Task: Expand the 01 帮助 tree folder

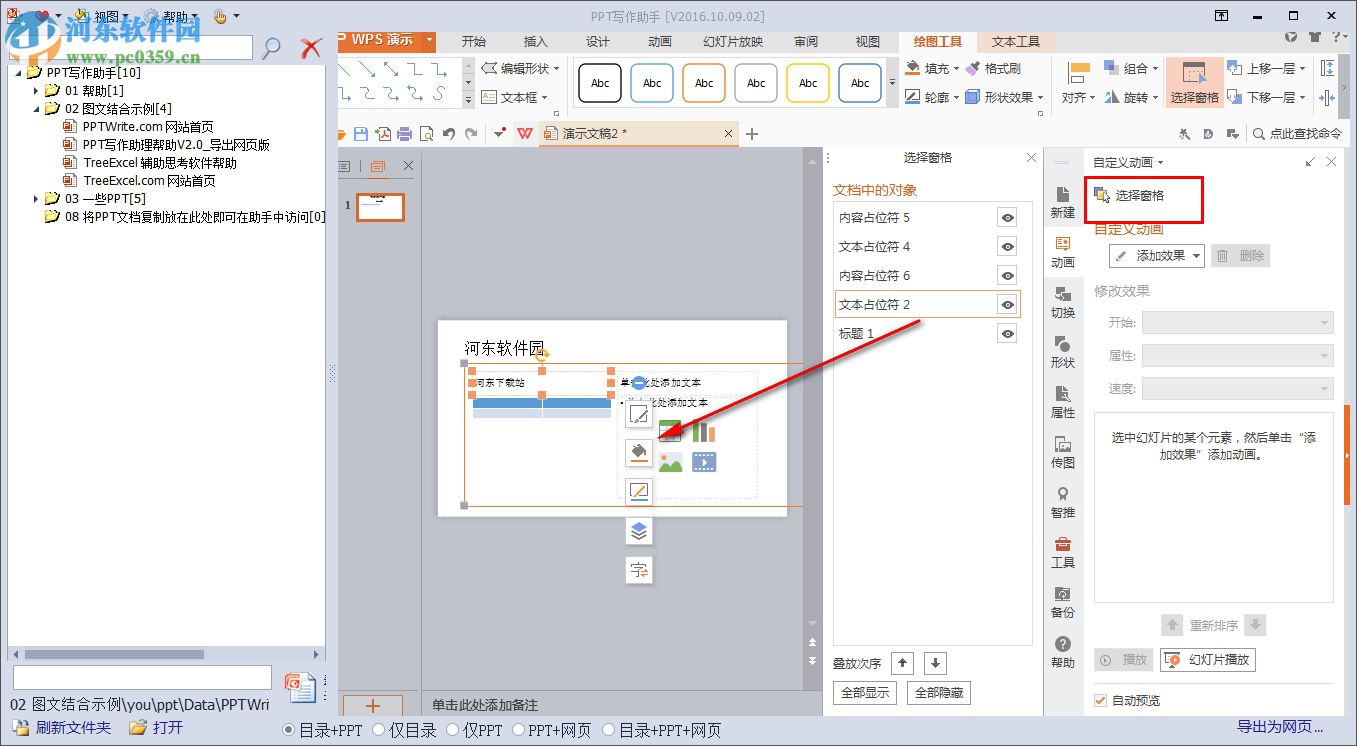Action: [x=37, y=91]
